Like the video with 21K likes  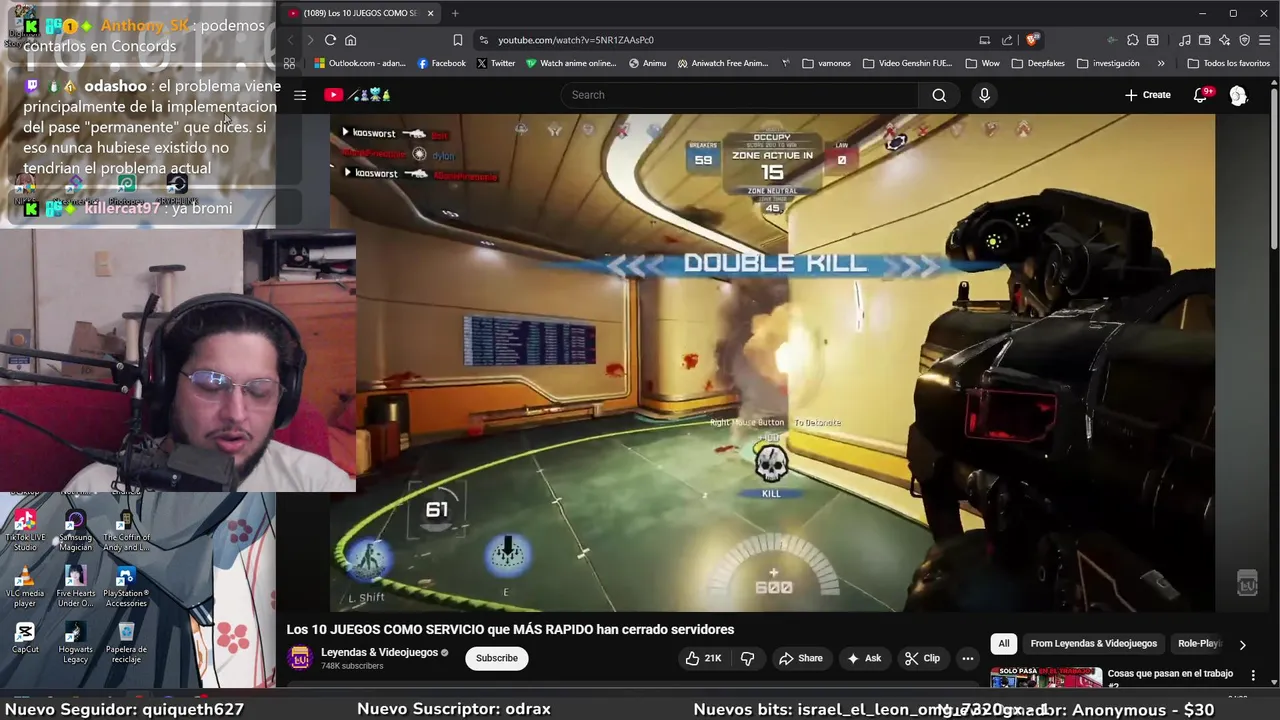(703, 658)
